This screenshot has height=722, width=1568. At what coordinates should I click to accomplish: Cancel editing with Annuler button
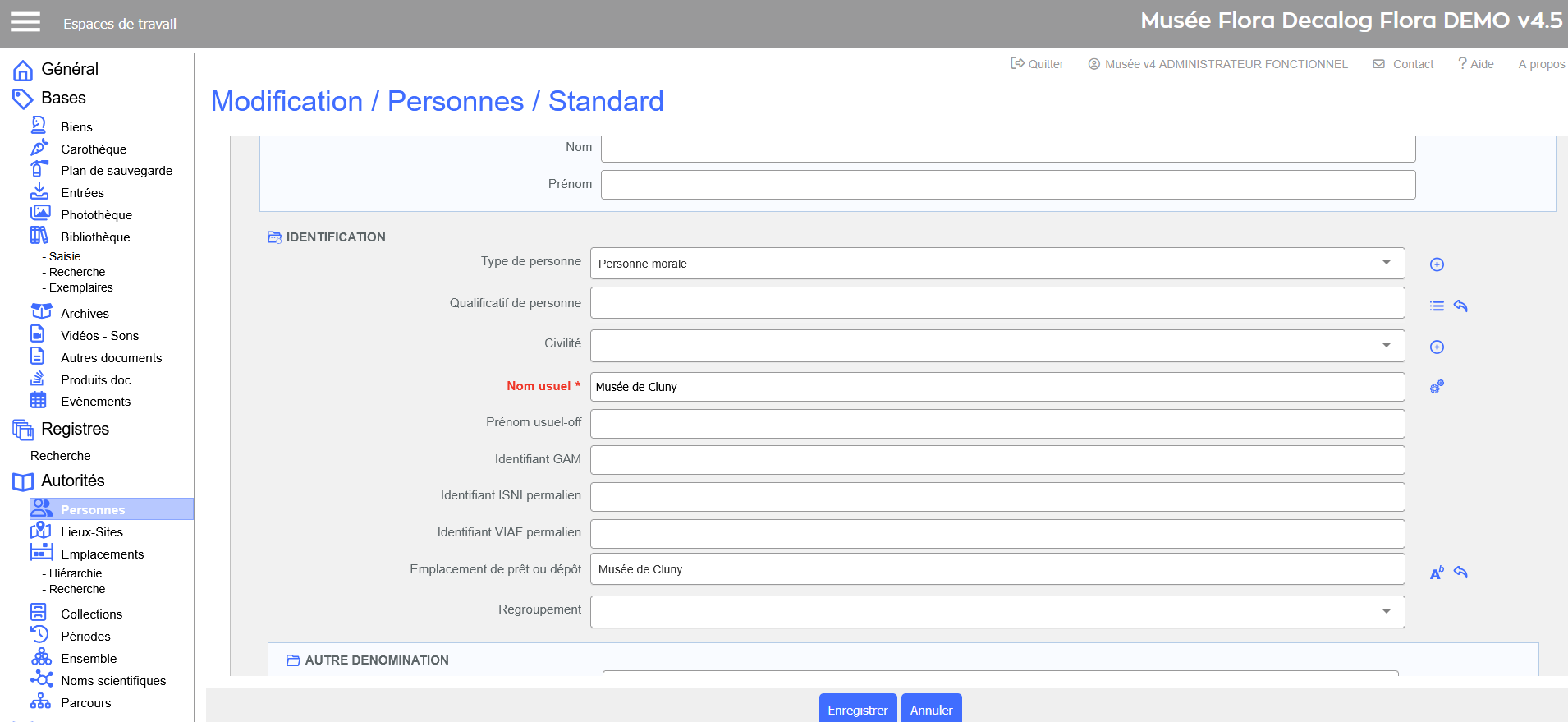[931, 710]
